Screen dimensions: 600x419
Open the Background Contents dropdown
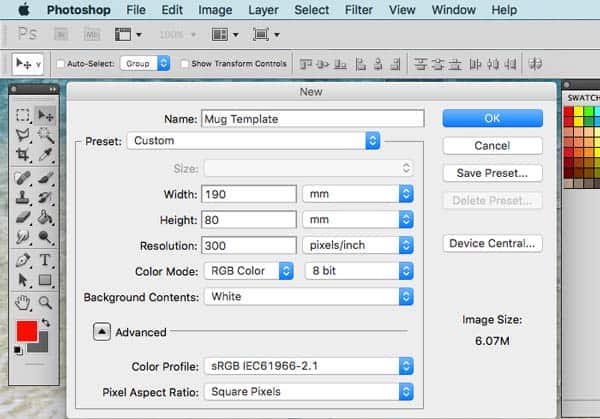point(309,297)
